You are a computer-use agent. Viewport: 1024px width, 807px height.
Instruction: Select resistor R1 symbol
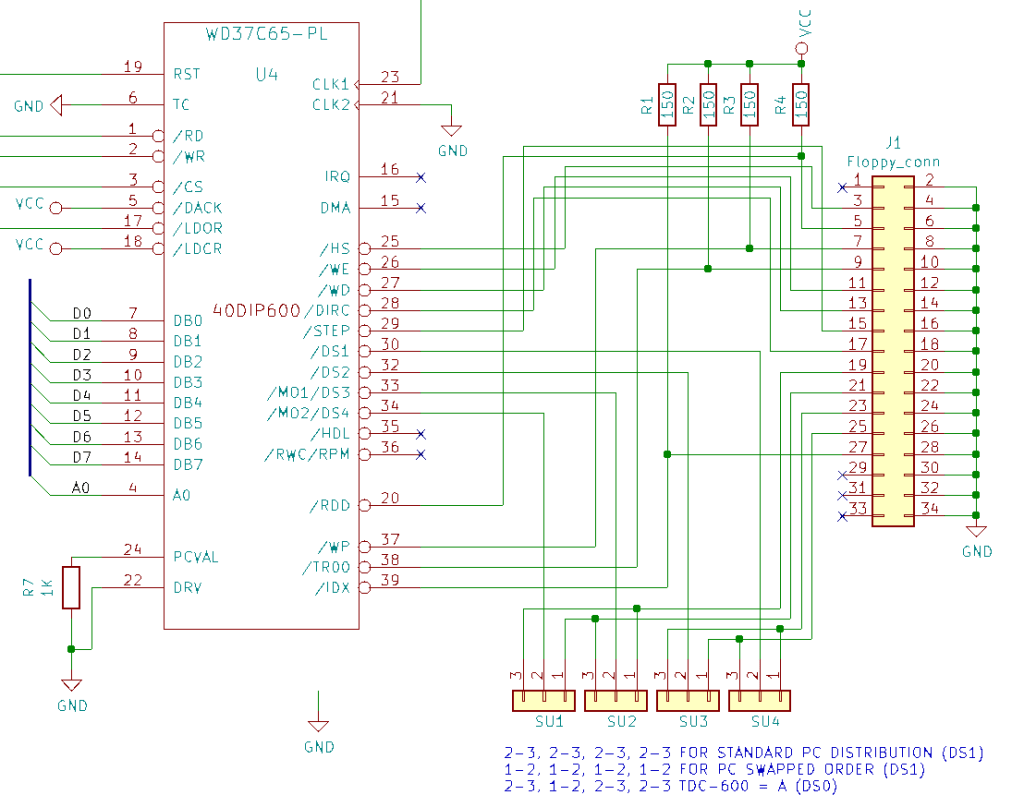pos(667,104)
